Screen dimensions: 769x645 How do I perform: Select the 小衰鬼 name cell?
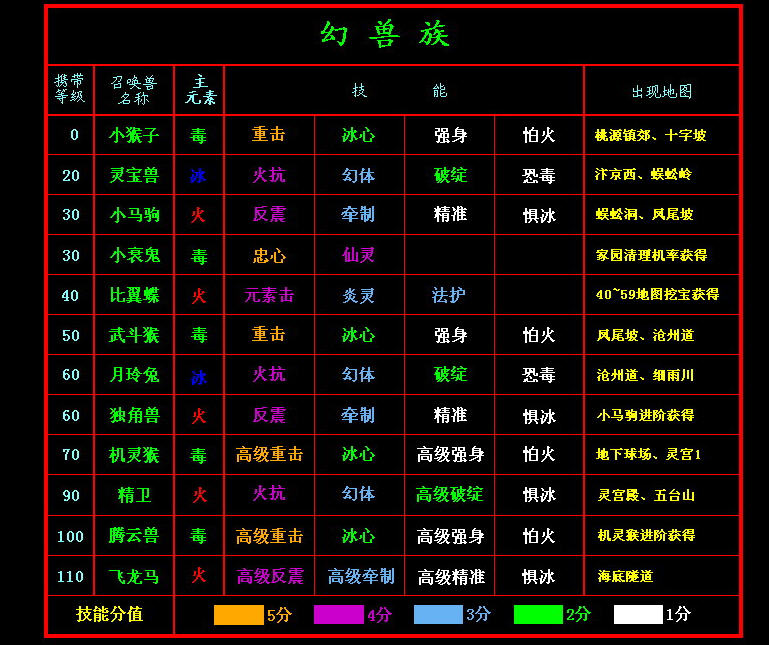click(x=134, y=255)
